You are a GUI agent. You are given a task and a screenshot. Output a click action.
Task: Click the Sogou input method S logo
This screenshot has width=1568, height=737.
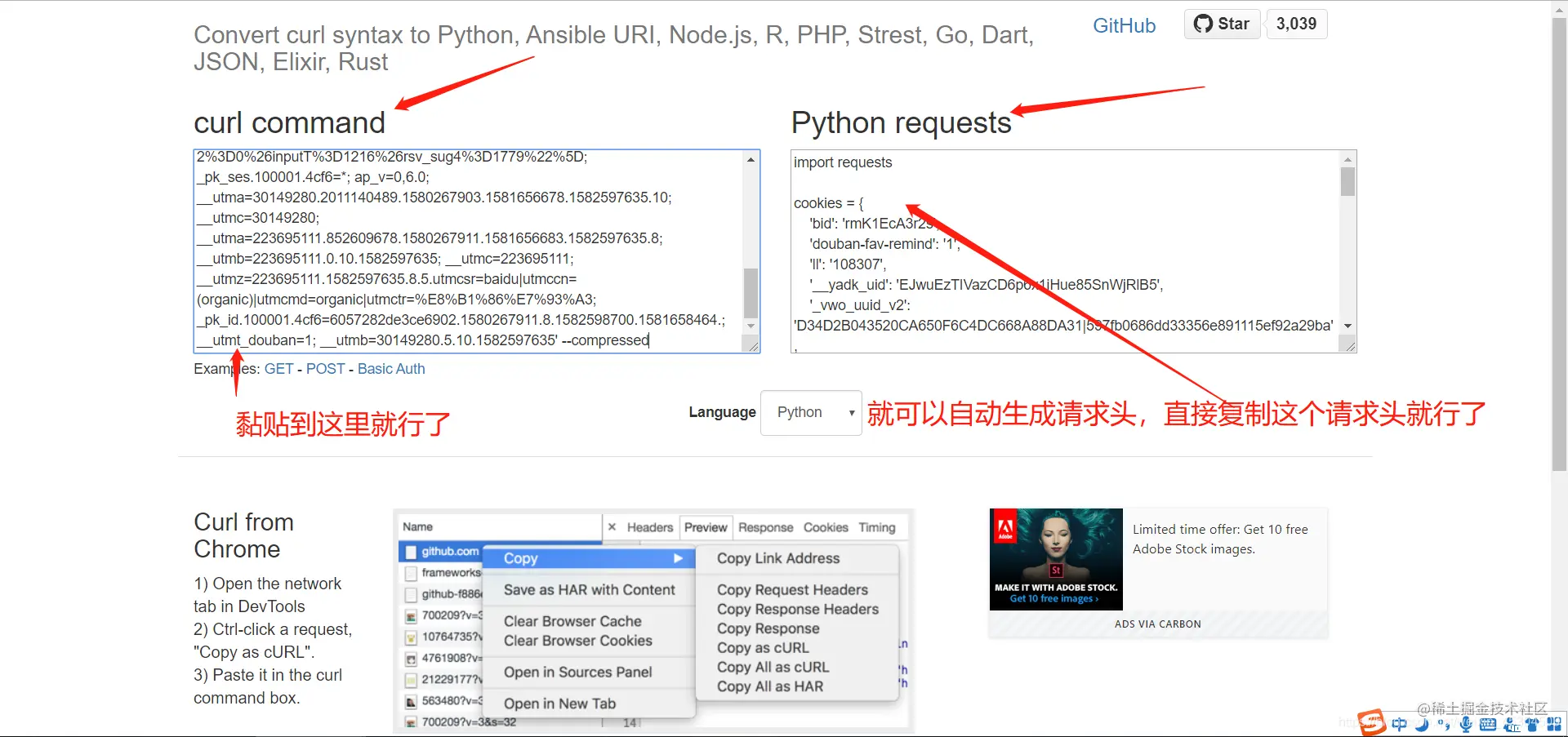tap(1370, 722)
